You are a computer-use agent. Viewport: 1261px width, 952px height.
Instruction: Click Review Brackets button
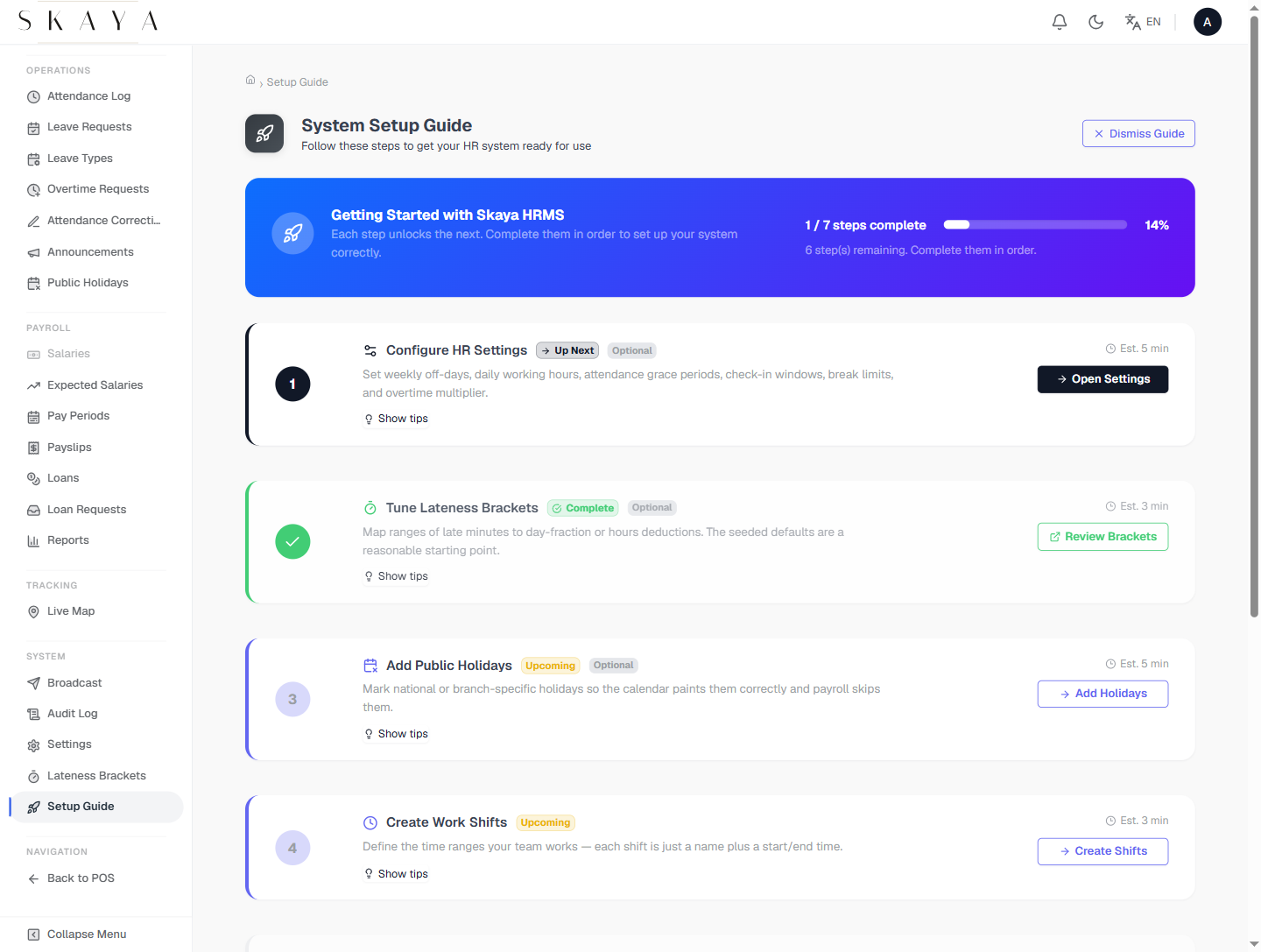click(x=1102, y=537)
